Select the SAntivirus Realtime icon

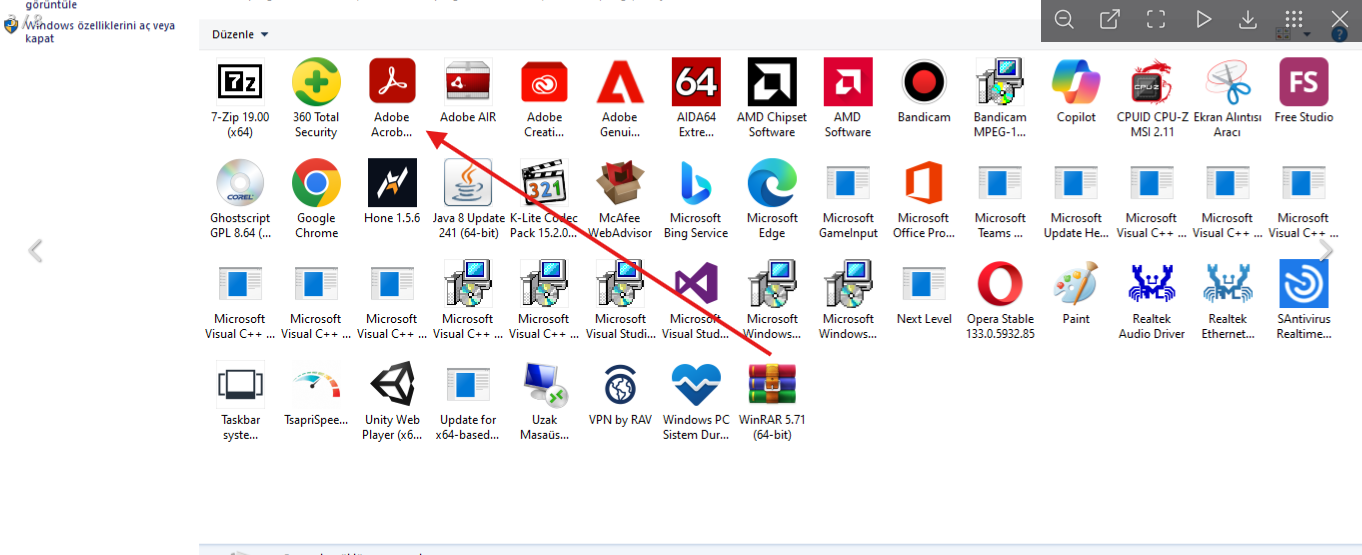click(x=1304, y=284)
